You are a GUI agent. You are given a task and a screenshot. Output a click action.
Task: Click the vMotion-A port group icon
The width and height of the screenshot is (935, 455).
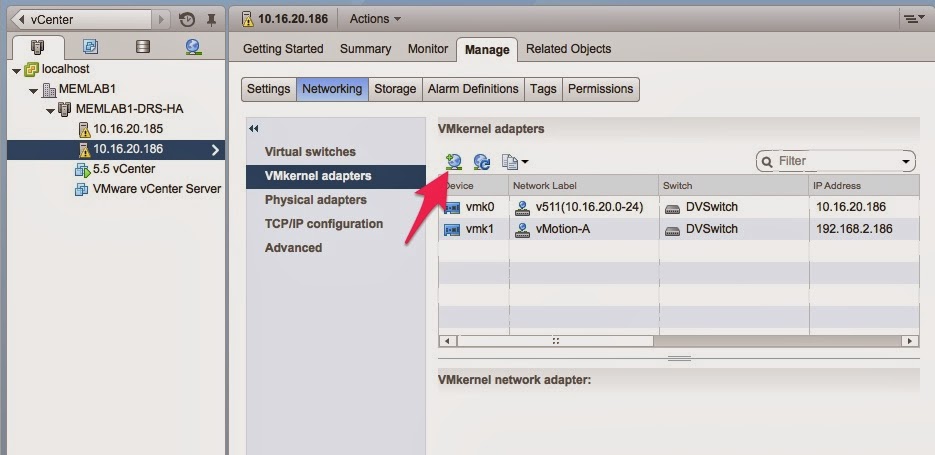point(522,230)
